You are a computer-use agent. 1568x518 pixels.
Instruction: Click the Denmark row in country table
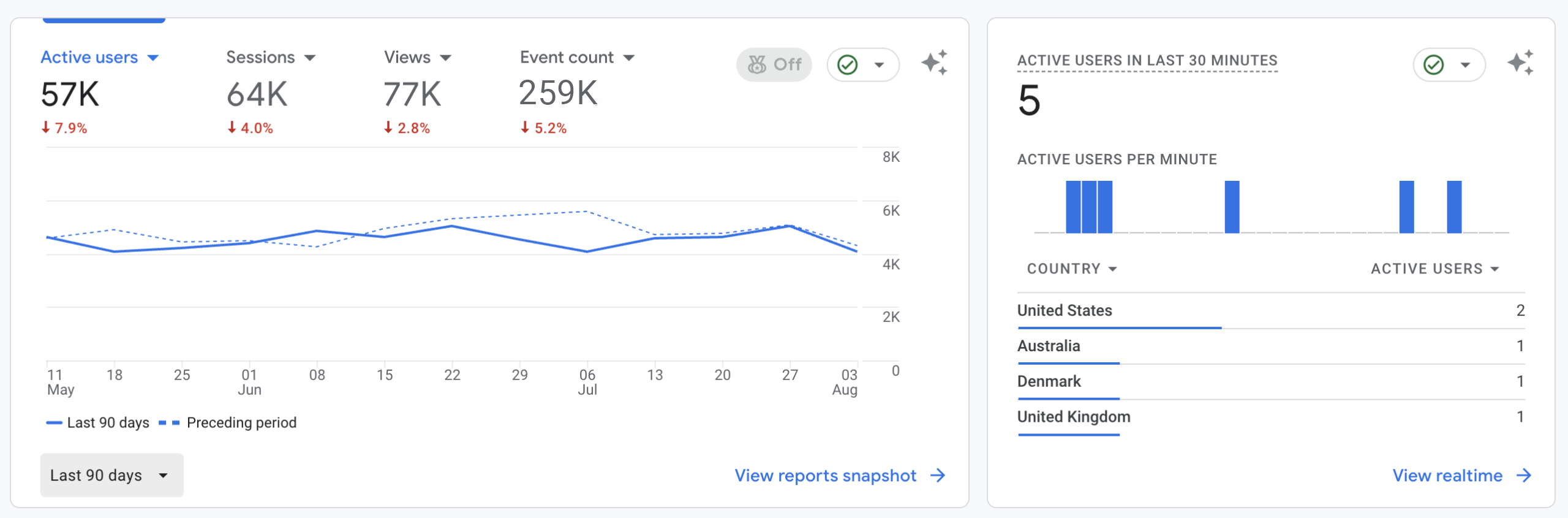1049,381
